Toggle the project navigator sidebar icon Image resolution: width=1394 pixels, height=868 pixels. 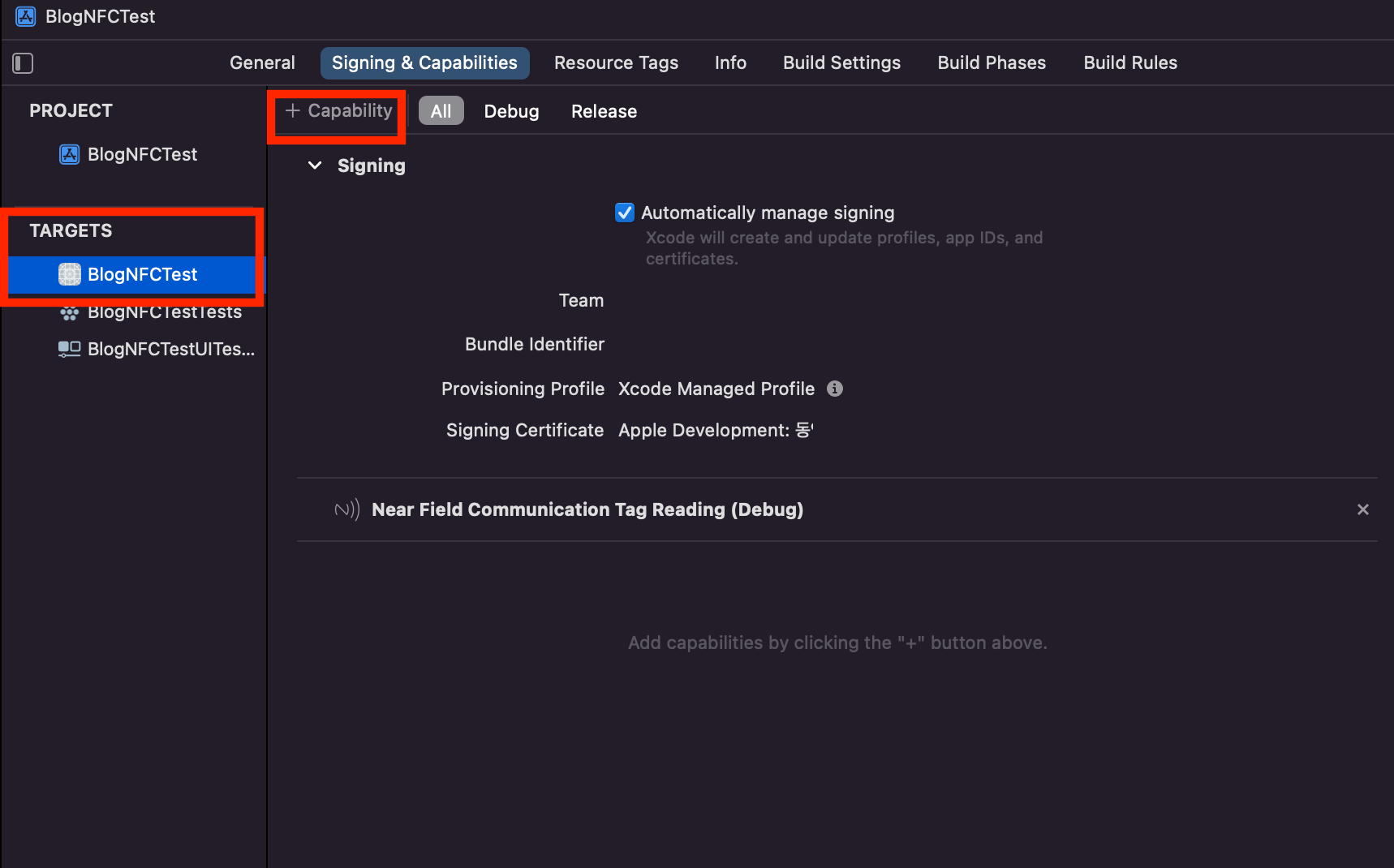coord(23,63)
